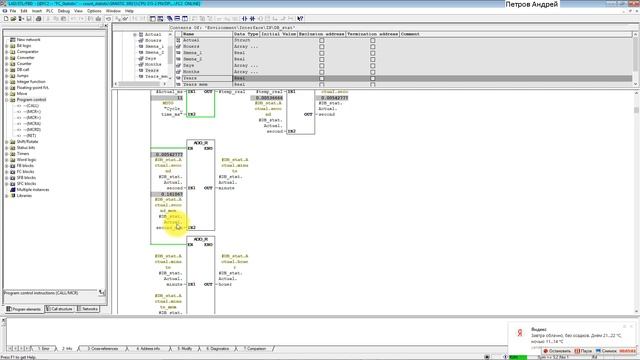
Task: Close the bottom details output pane
Action: [x=4, y=321]
